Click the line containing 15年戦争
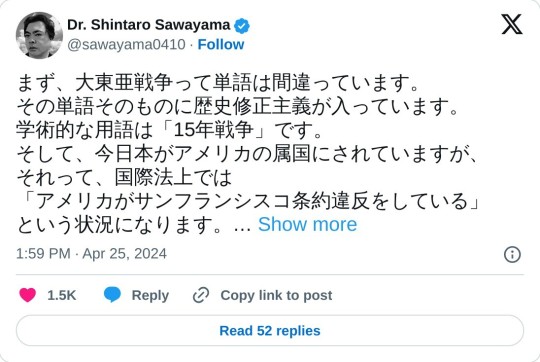This screenshot has width=540, height=362. 169,130
